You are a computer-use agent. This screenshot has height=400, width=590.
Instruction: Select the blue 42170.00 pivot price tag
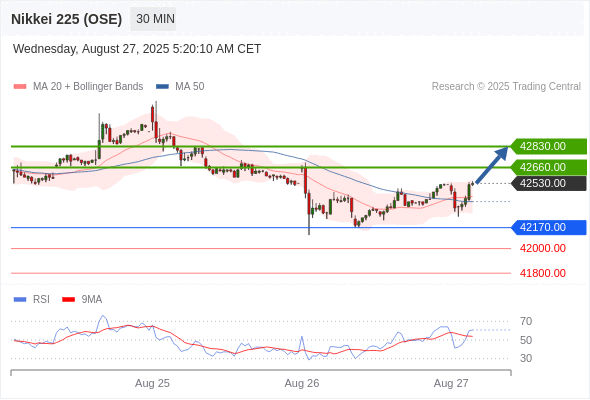549,227
